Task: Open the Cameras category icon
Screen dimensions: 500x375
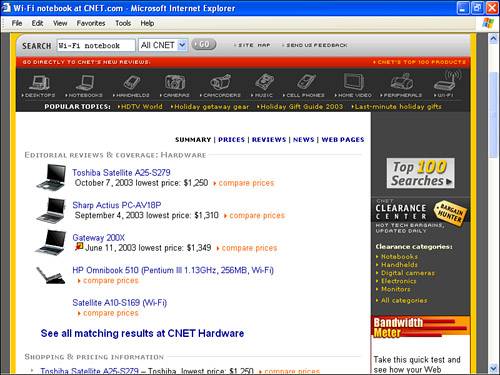Action: pyautogui.click(x=175, y=82)
